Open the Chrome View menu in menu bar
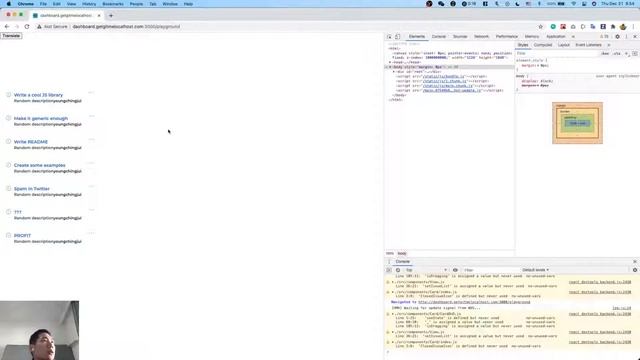Image resolution: width=640 pixels, height=360 pixels. click(x=71, y=4)
